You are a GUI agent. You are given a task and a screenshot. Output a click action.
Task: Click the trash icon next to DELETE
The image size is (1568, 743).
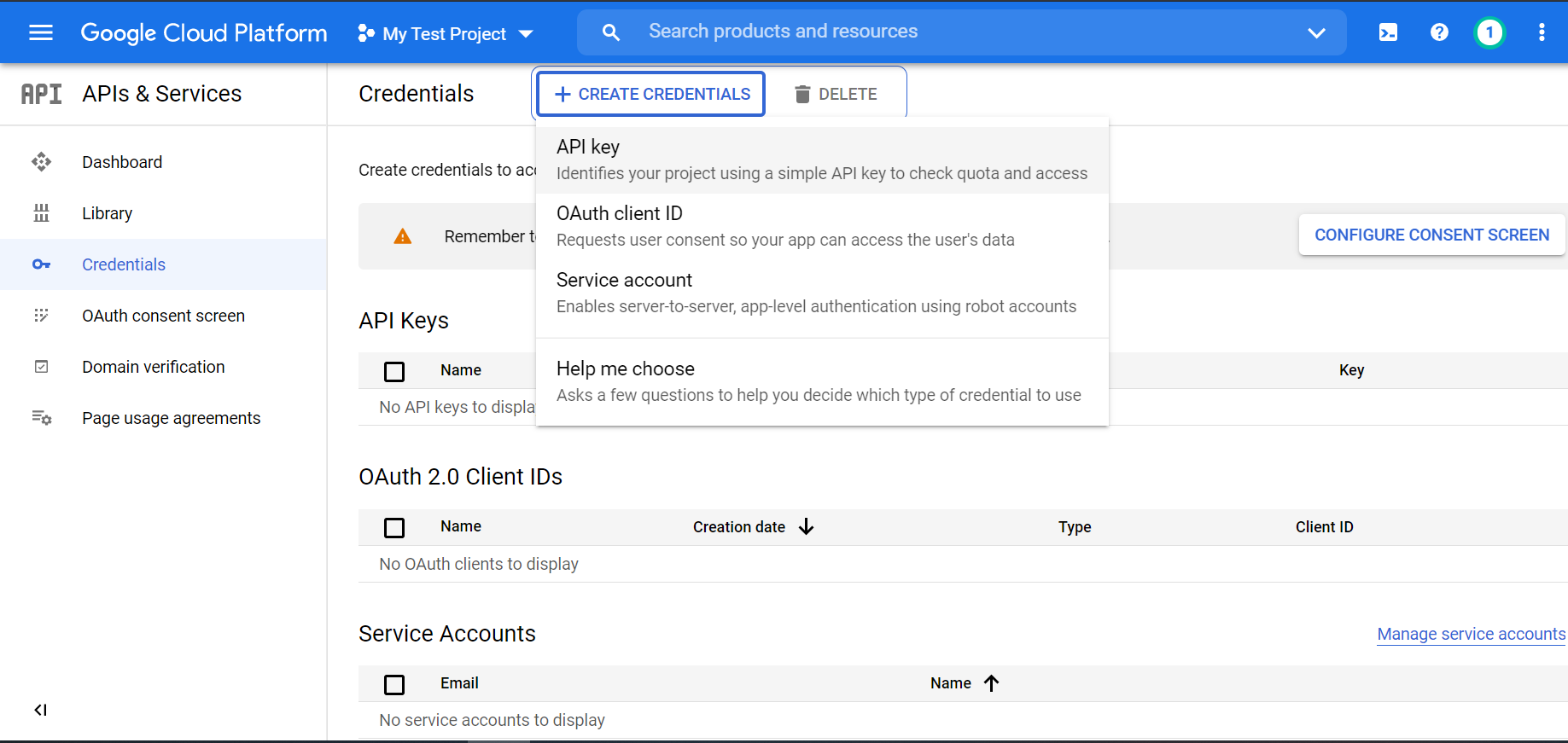tap(802, 94)
